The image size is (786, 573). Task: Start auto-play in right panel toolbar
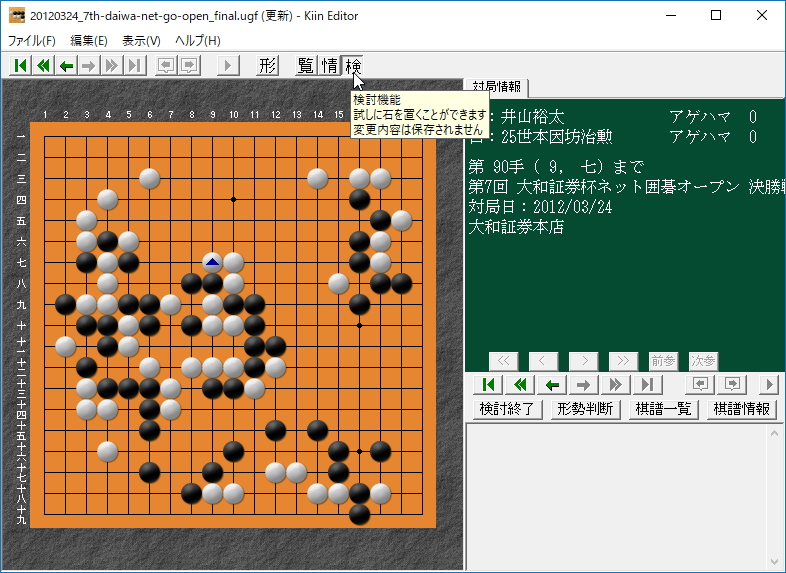(x=769, y=385)
